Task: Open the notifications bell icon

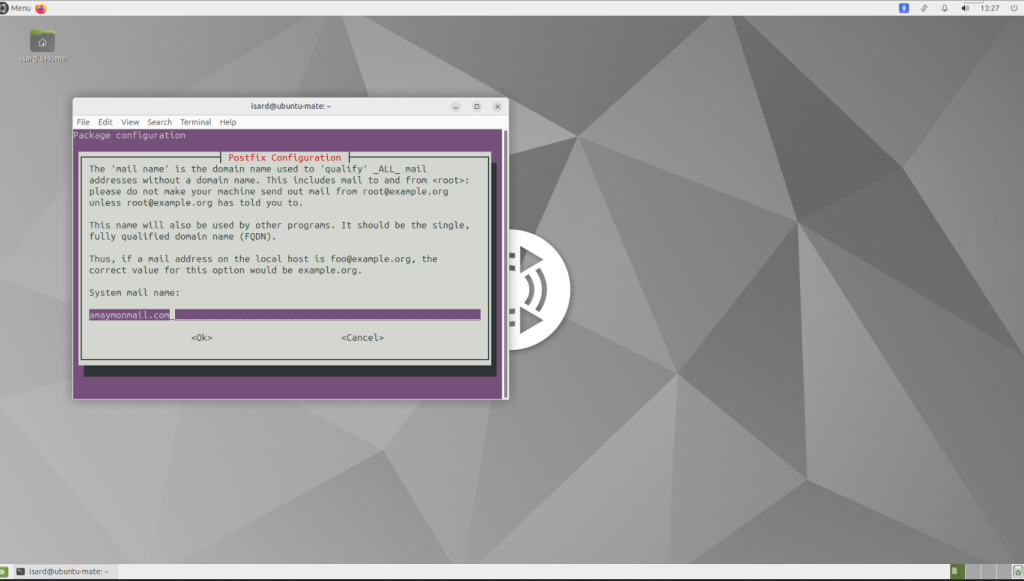Action: coord(944,8)
